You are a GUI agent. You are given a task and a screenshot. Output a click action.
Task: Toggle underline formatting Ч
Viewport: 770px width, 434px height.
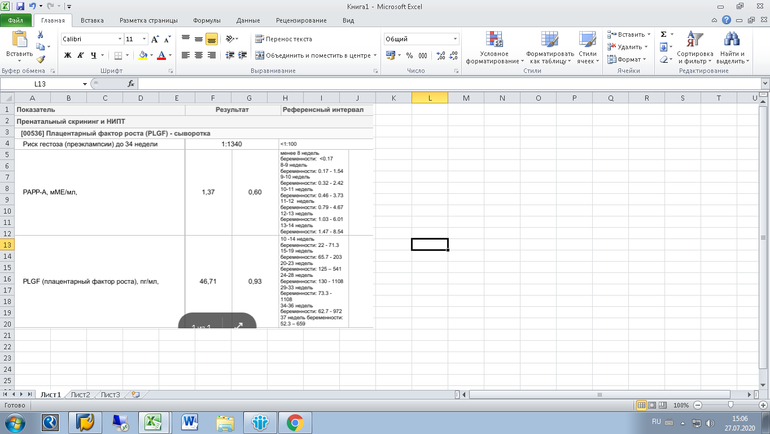point(94,56)
